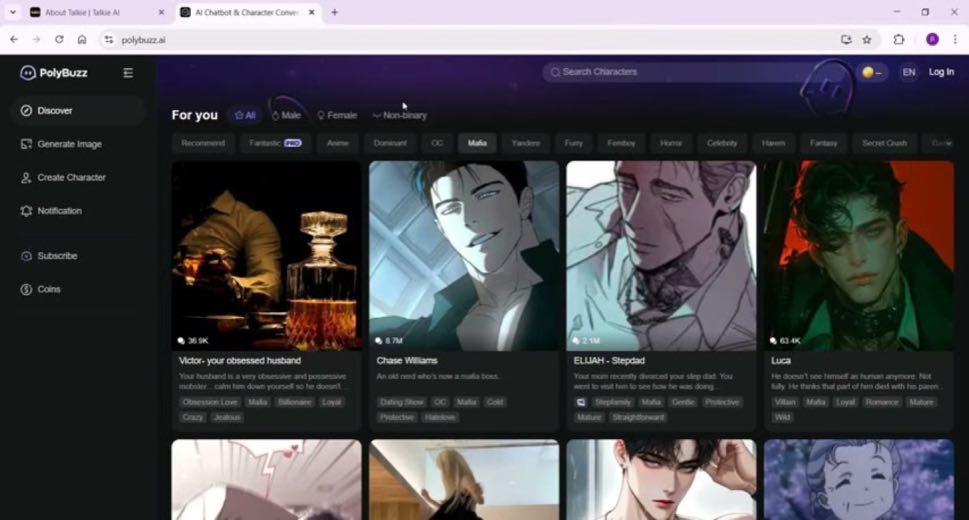Switch to the Celebrity category tab
Image resolution: width=969 pixels, height=520 pixels.
click(x=722, y=143)
